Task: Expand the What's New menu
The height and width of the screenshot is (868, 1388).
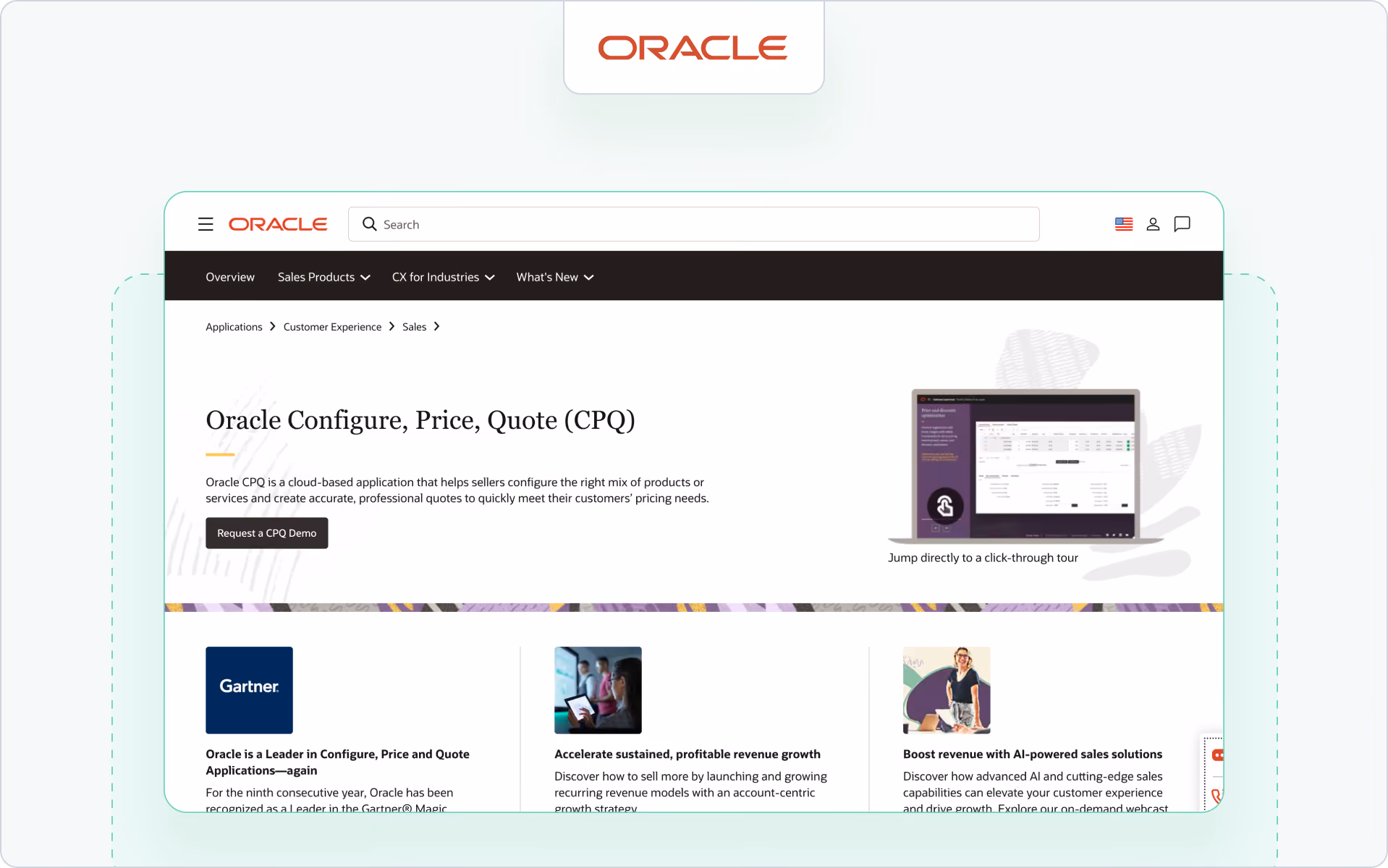Action: point(555,277)
